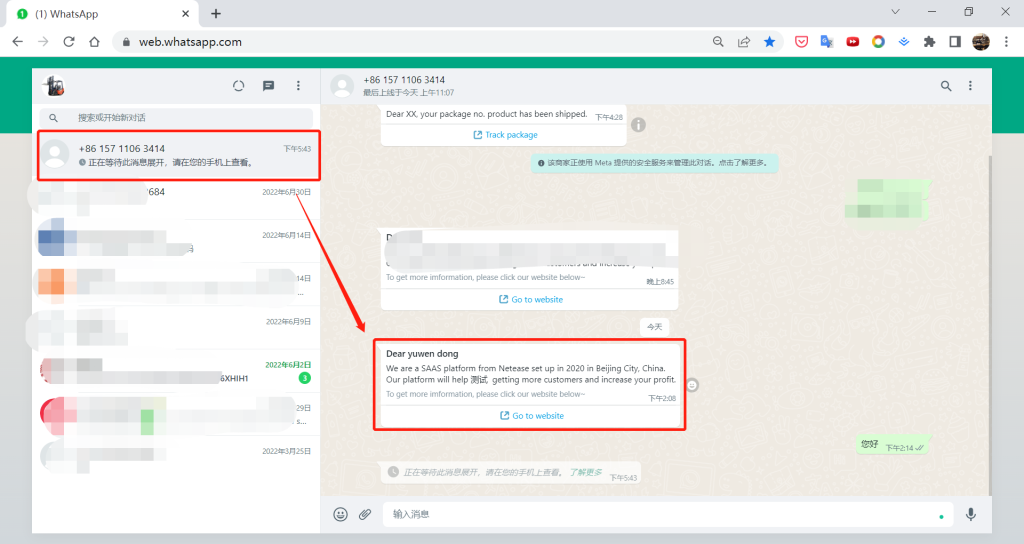Click the chat list search box
This screenshot has height=544, width=1024.
click(x=185, y=117)
